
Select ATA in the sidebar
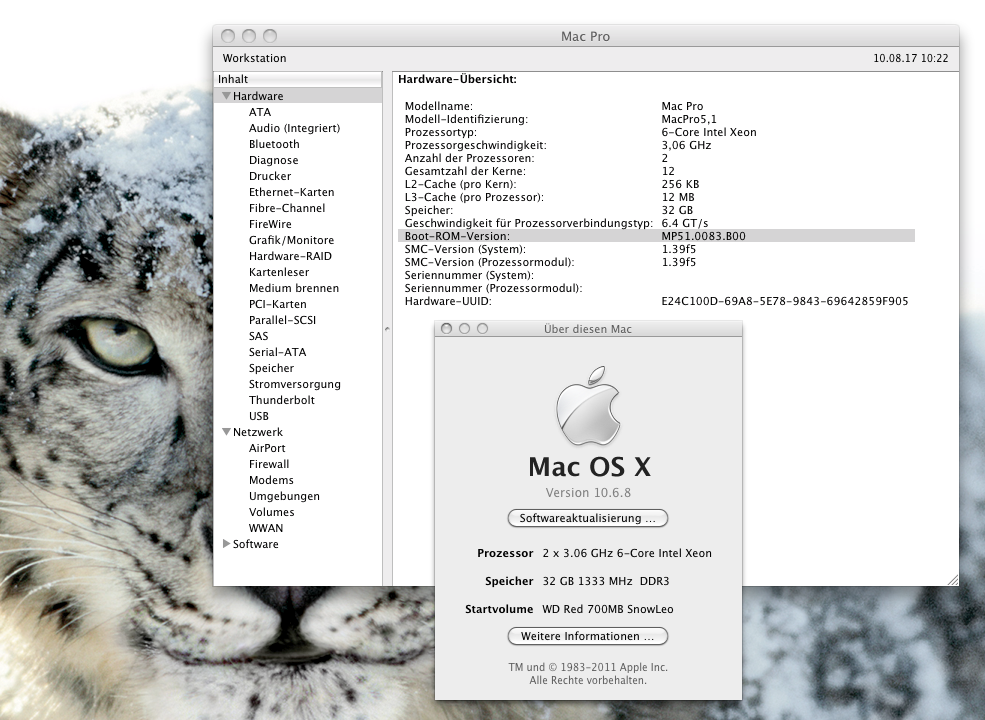pyautogui.click(x=259, y=112)
